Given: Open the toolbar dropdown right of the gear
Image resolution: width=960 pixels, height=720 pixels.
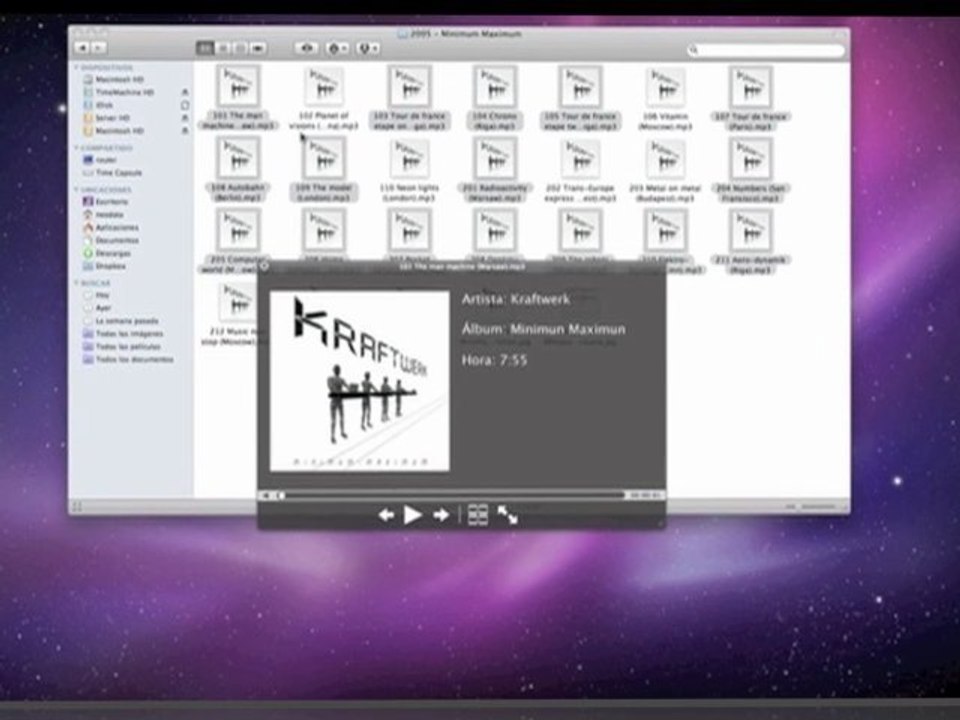Looking at the screenshot, I should [x=367, y=48].
